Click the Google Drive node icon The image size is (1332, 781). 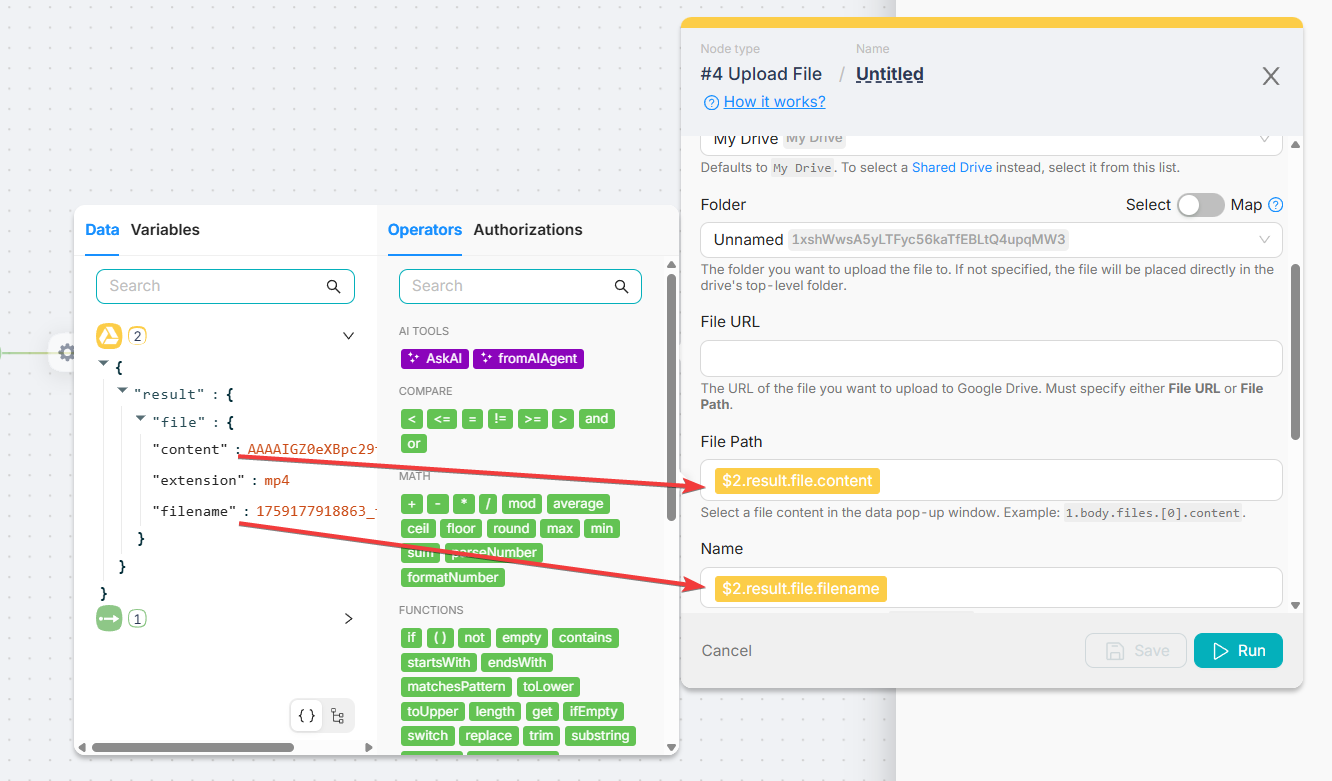108,336
